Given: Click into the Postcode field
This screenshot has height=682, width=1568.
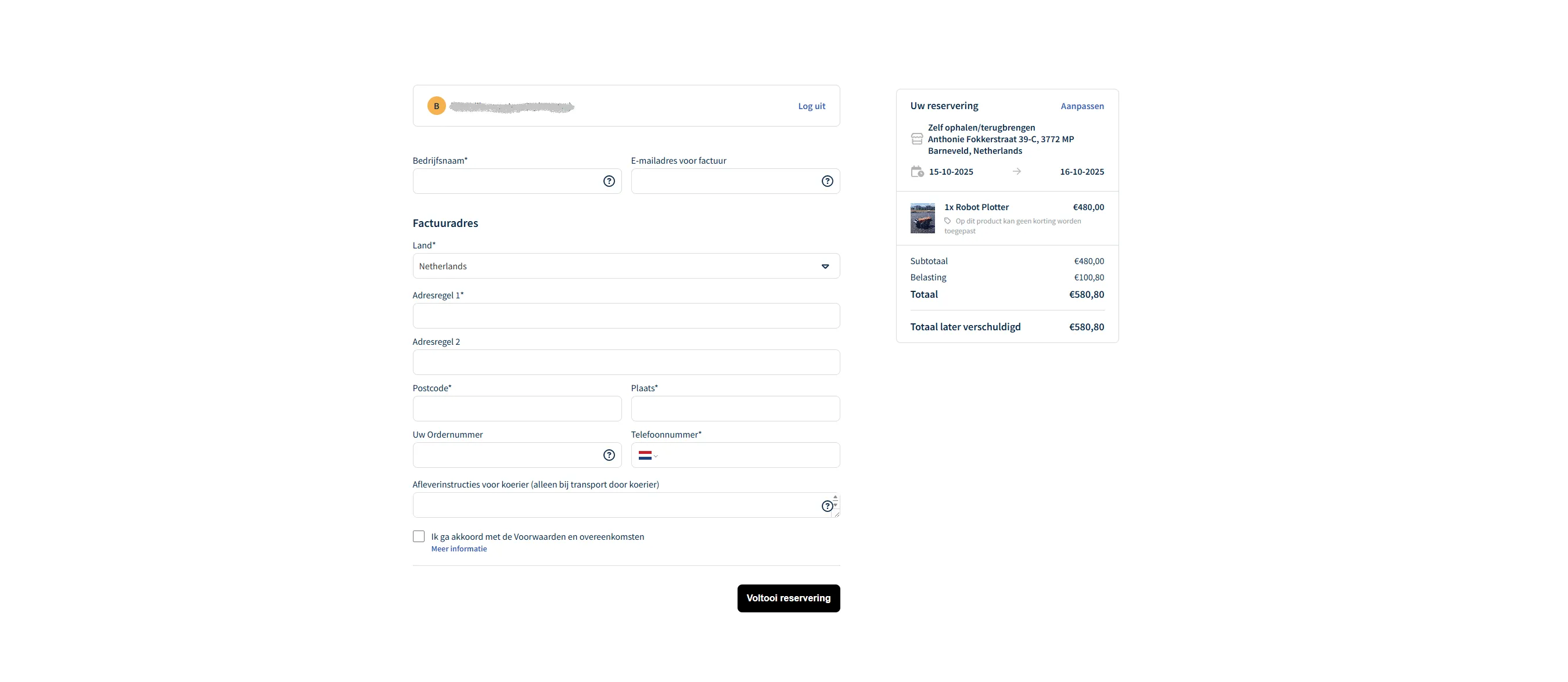Looking at the screenshot, I should coord(517,409).
